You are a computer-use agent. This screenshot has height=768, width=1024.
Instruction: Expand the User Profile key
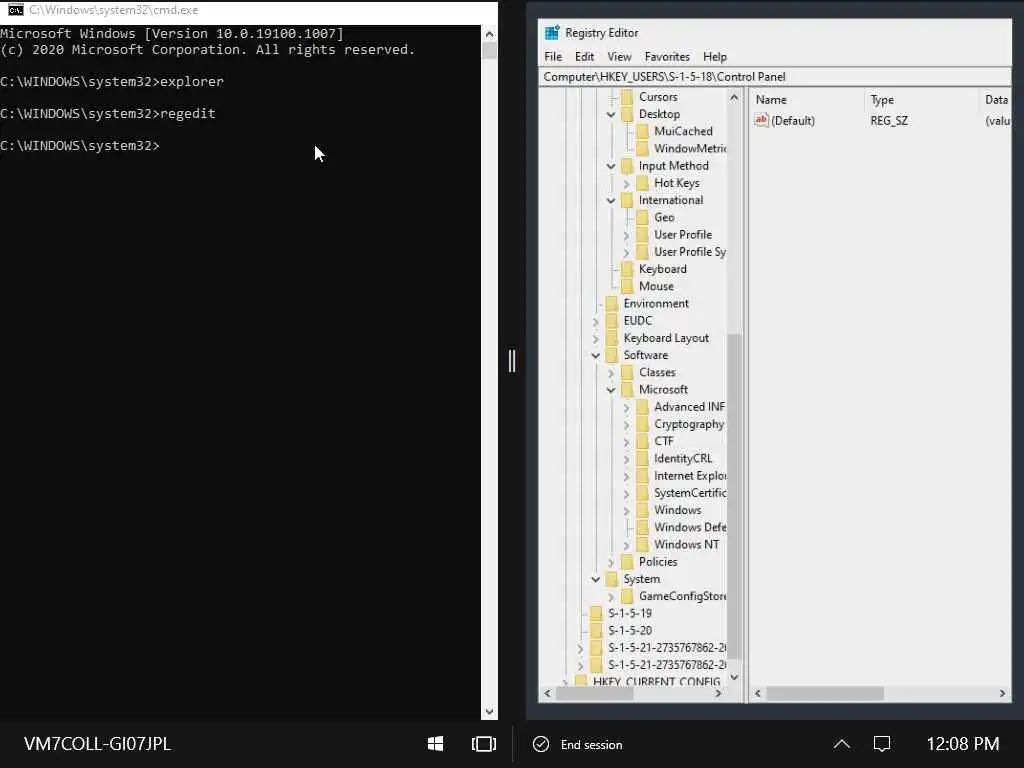click(626, 235)
